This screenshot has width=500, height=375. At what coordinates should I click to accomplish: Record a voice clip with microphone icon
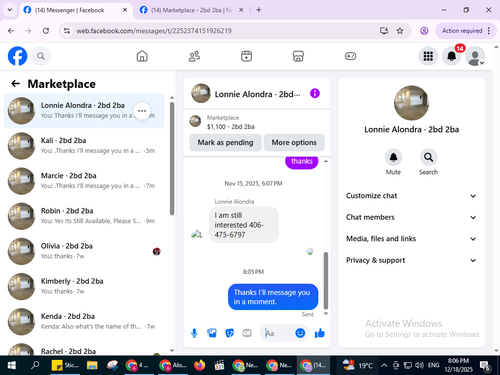pos(194,333)
